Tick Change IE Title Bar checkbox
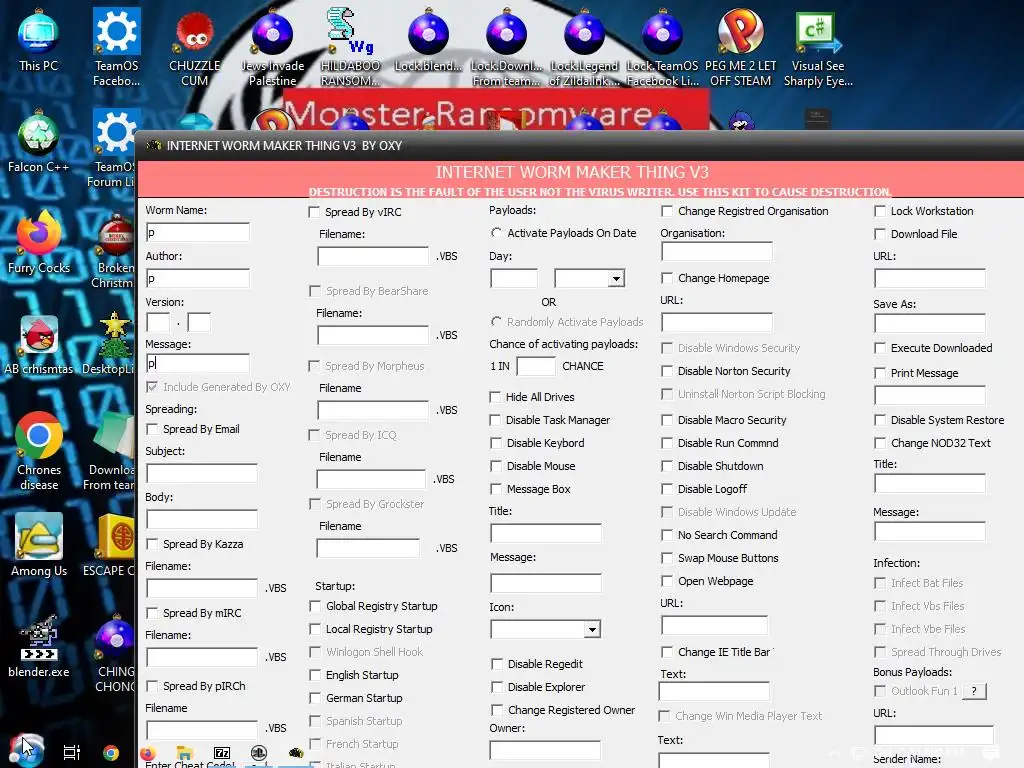The height and width of the screenshot is (768, 1024). pos(667,652)
